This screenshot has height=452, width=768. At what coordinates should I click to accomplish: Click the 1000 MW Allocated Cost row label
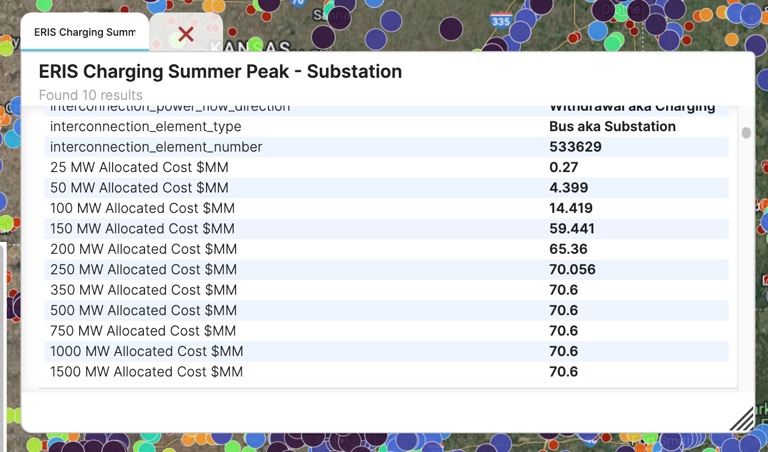pyautogui.click(x=146, y=352)
